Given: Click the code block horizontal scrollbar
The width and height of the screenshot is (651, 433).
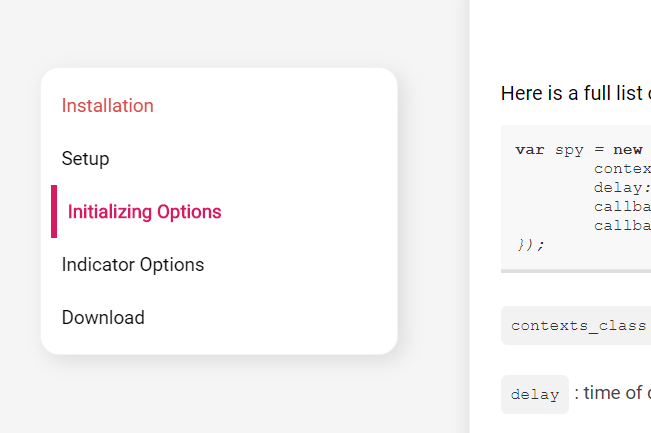Looking at the screenshot, I should coord(576,271).
